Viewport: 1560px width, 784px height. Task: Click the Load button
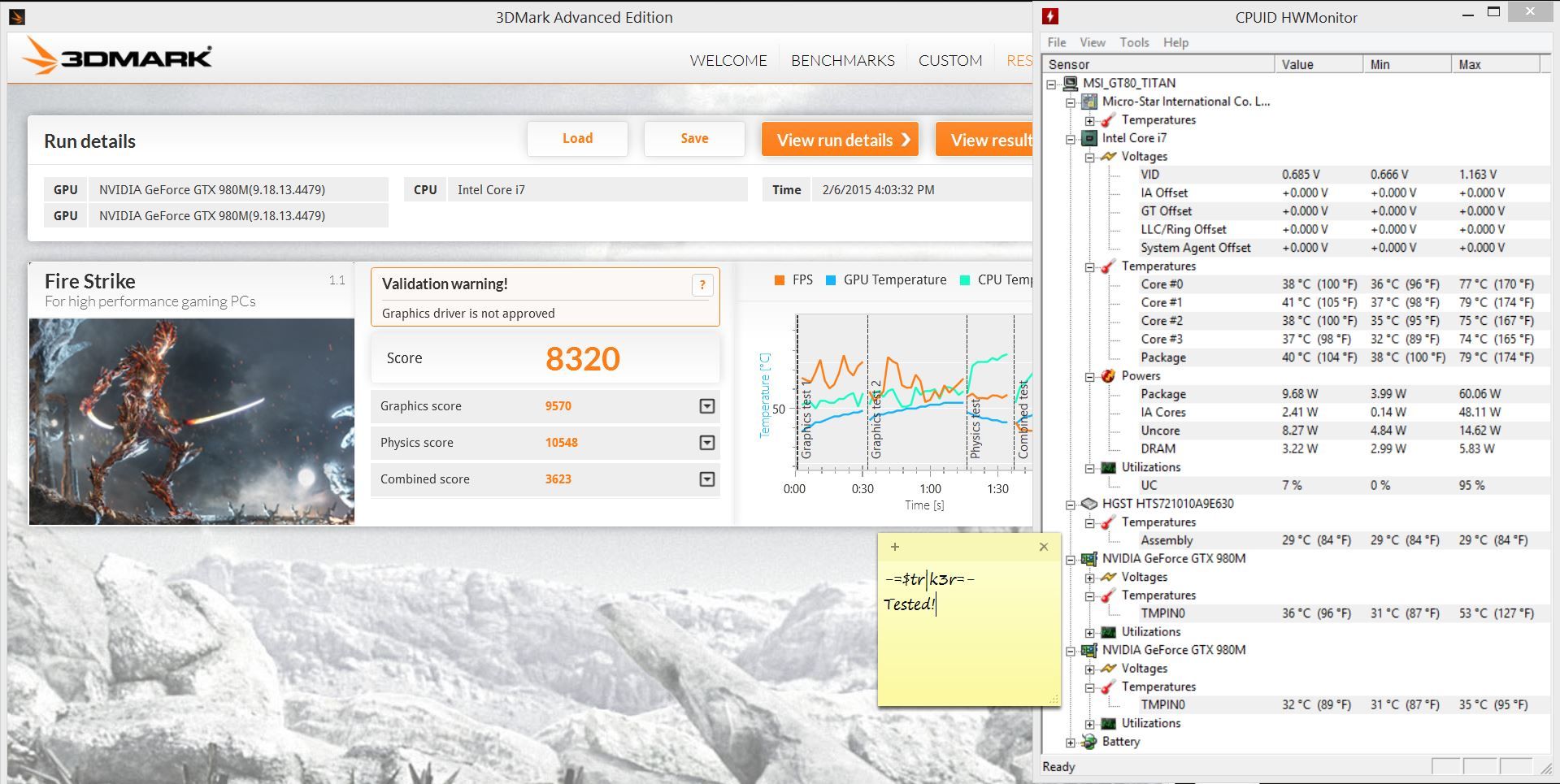[577, 139]
